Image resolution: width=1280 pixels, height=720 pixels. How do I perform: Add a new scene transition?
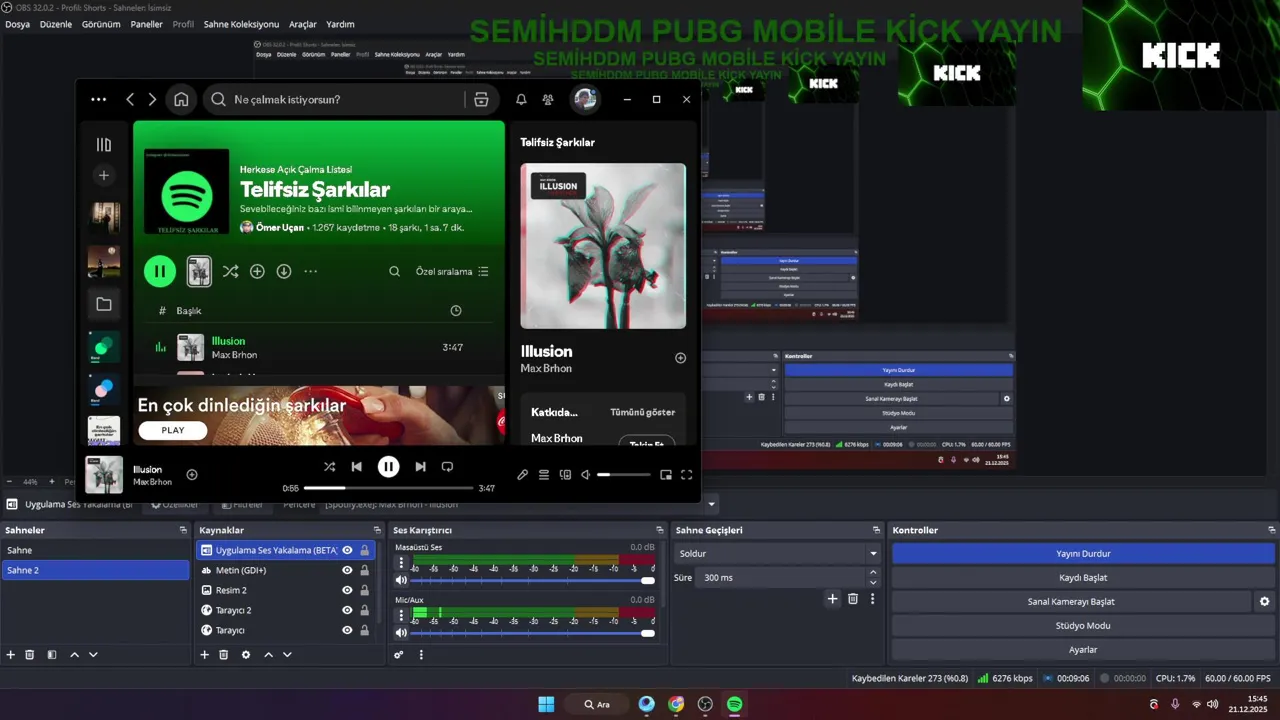[x=832, y=599]
